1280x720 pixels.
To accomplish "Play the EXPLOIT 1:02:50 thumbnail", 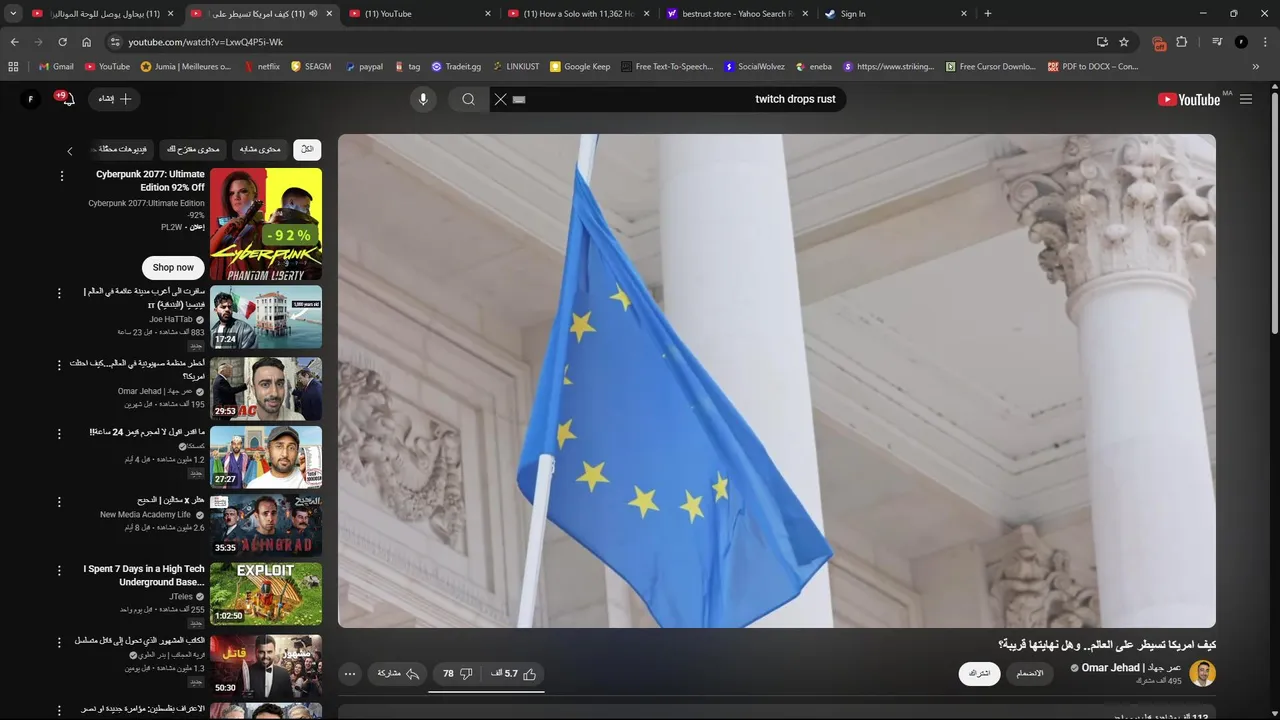I will click(266, 594).
